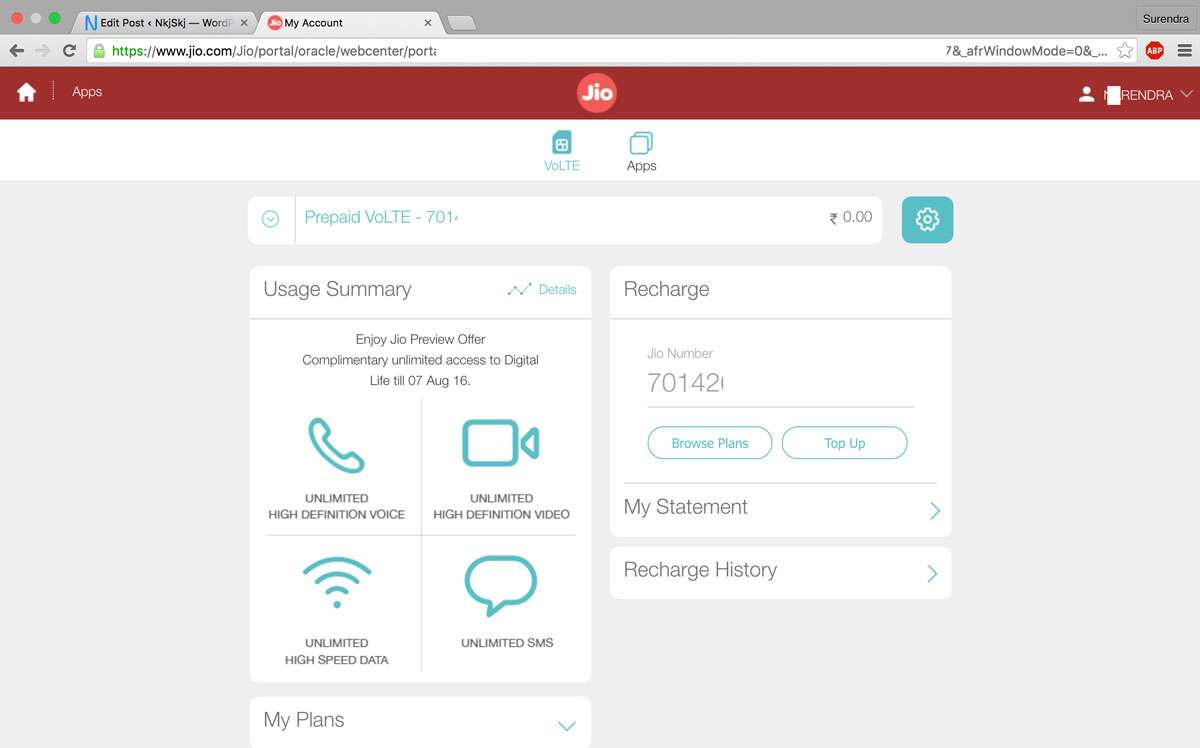1200x748 pixels.
Task: Click the Surendra Chrome profile button
Action: pos(1165,18)
